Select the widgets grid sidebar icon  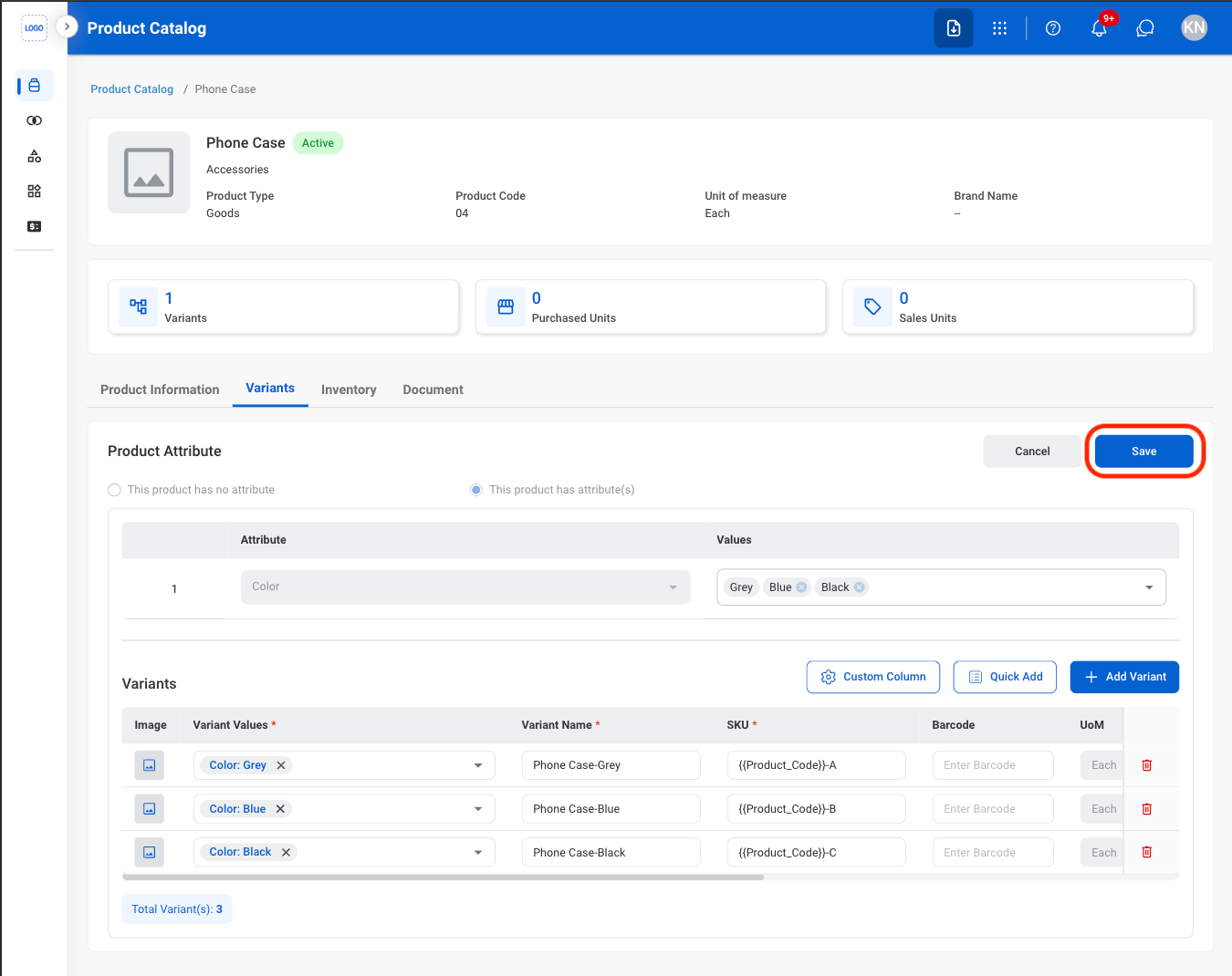(35, 191)
